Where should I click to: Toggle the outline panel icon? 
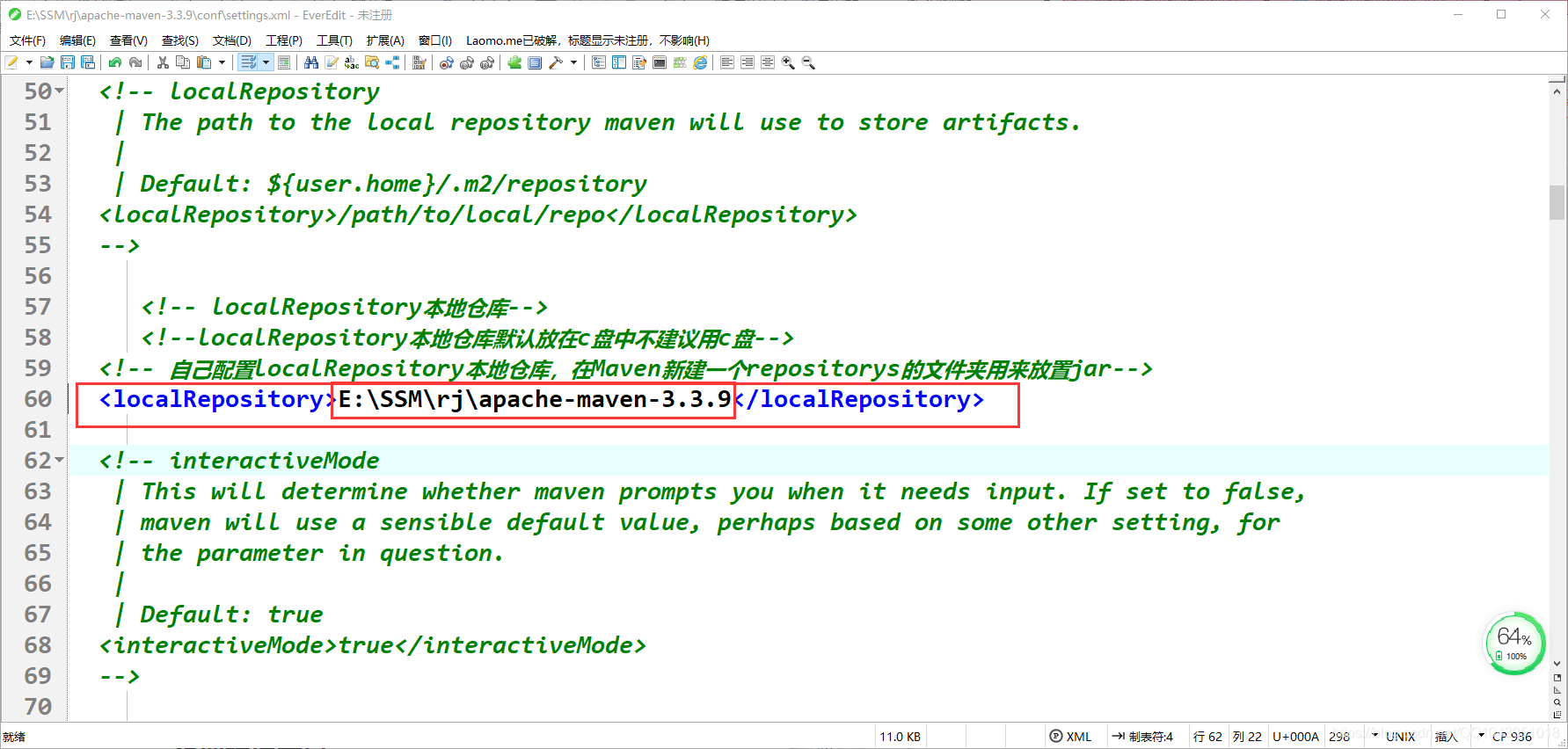point(599,62)
